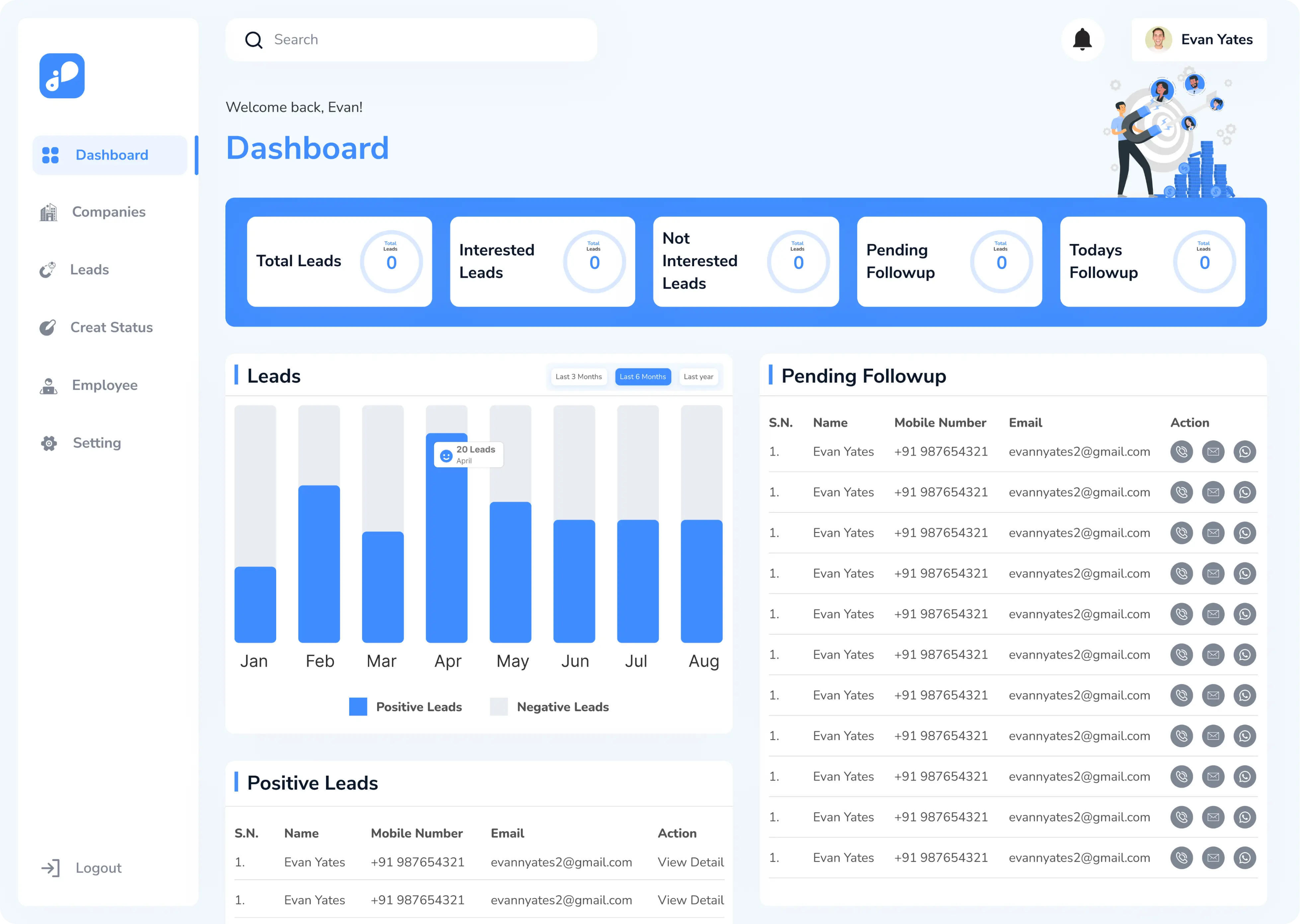Select the Leads magnet icon in sidebar
Screen dimensions: 1300x924
coord(48,270)
